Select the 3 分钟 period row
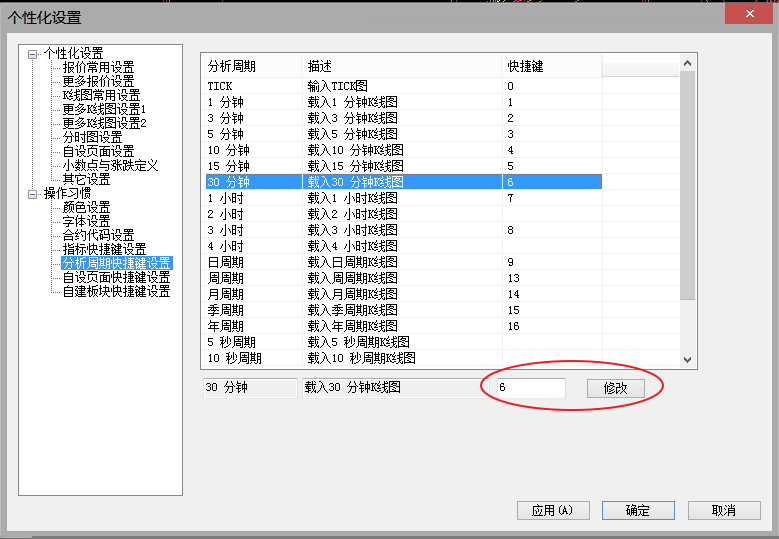The width and height of the screenshot is (779, 539). coord(403,118)
